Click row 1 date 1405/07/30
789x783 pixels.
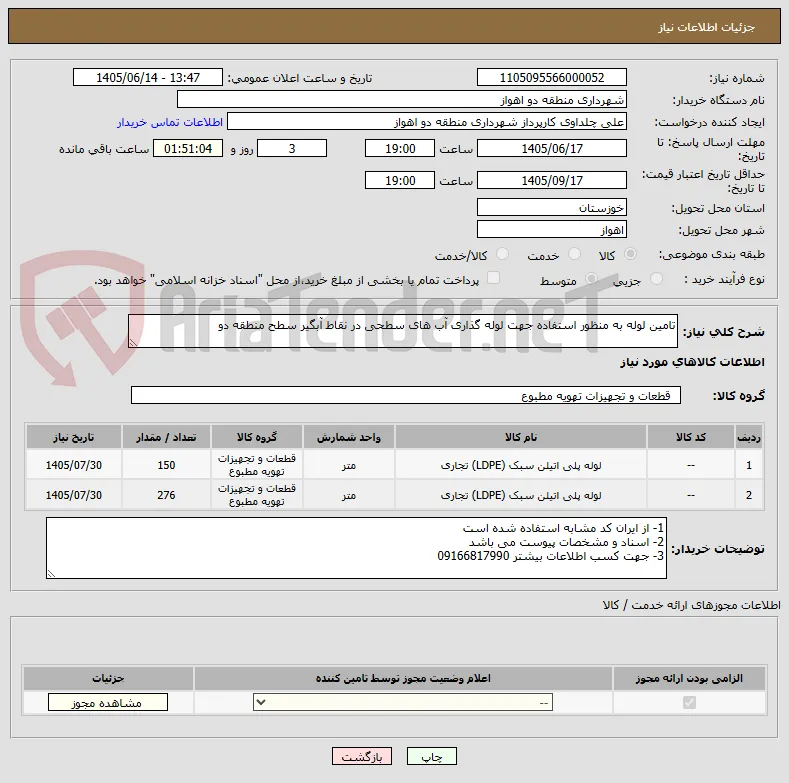tap(73, 465)
